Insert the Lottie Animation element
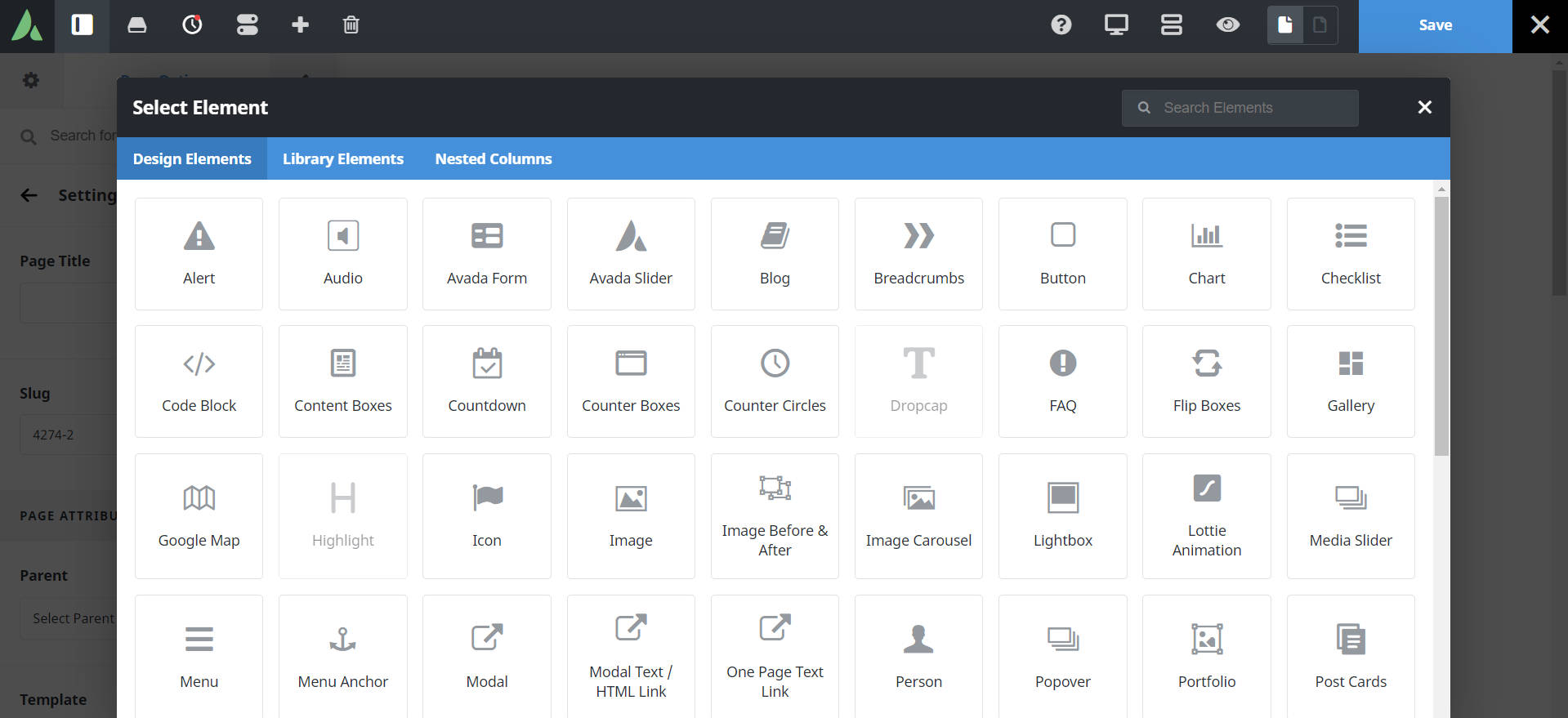The image size is (1568, 718). (x=1207, y=516)
